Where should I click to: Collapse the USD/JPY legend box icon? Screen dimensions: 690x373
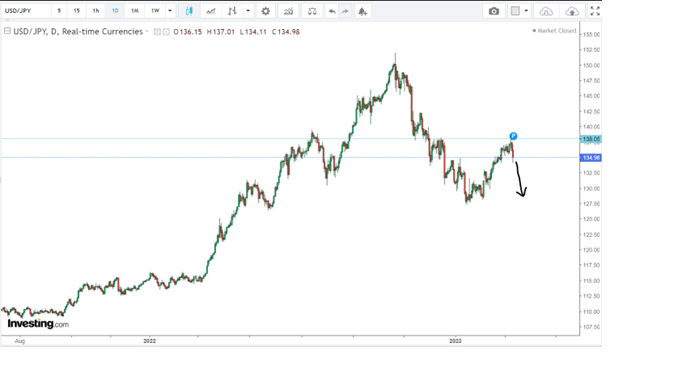[7, 31]
